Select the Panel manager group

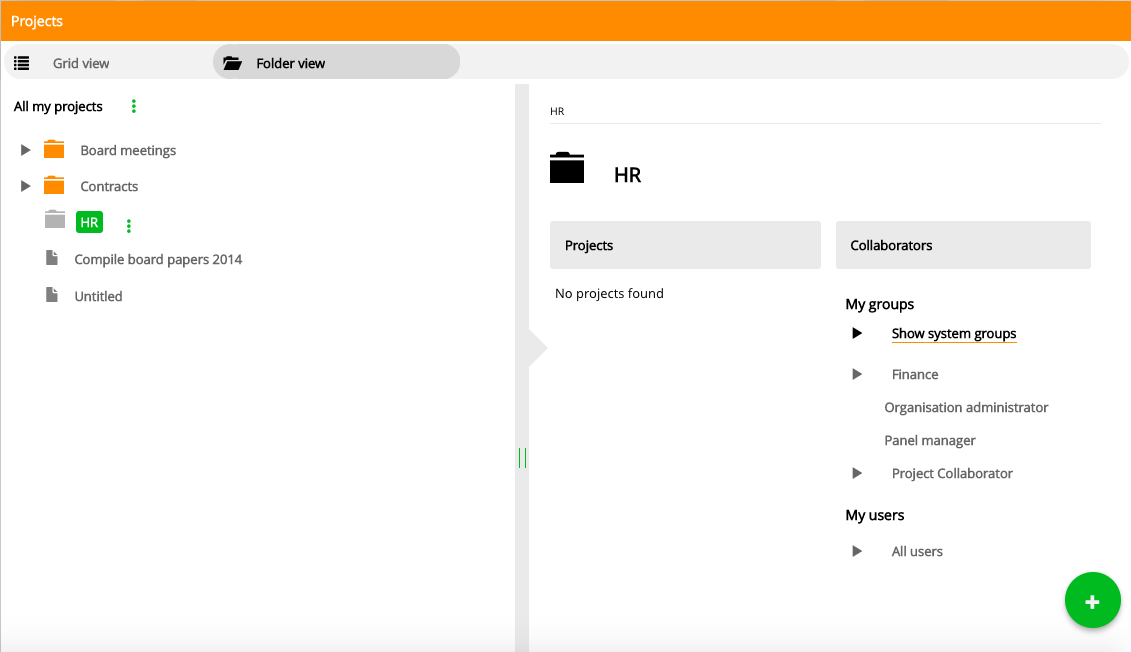coord(929,440)
